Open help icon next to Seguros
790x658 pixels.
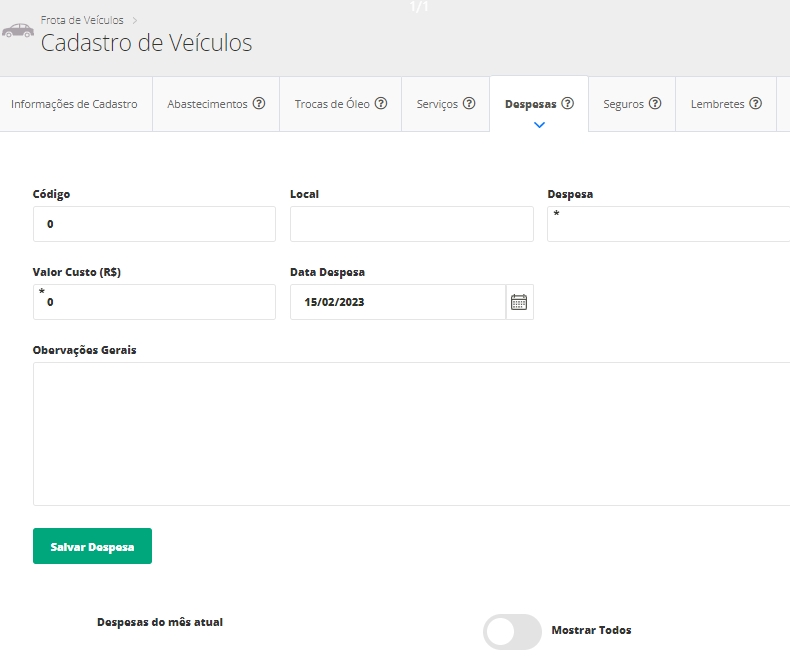(x=655, y=103)
